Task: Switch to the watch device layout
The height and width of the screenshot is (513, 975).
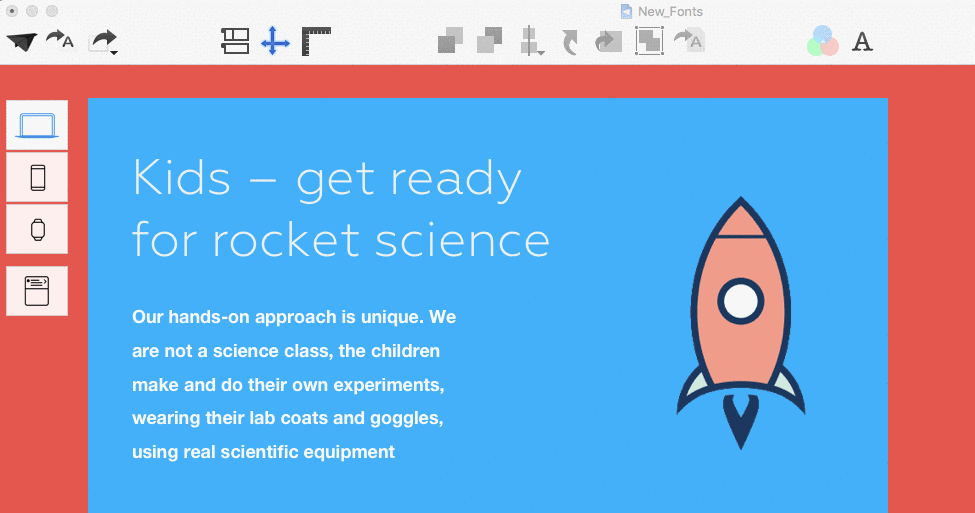Action: (37, 229)
